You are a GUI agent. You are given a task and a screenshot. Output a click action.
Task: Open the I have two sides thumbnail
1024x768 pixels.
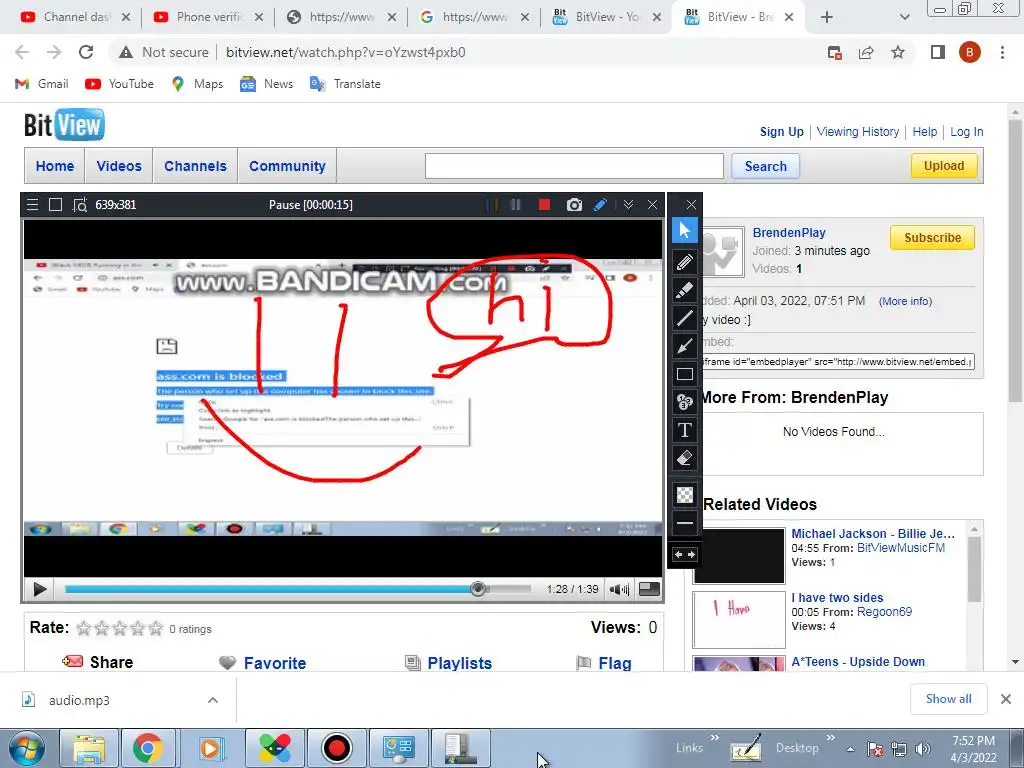(x=739, y=620)
